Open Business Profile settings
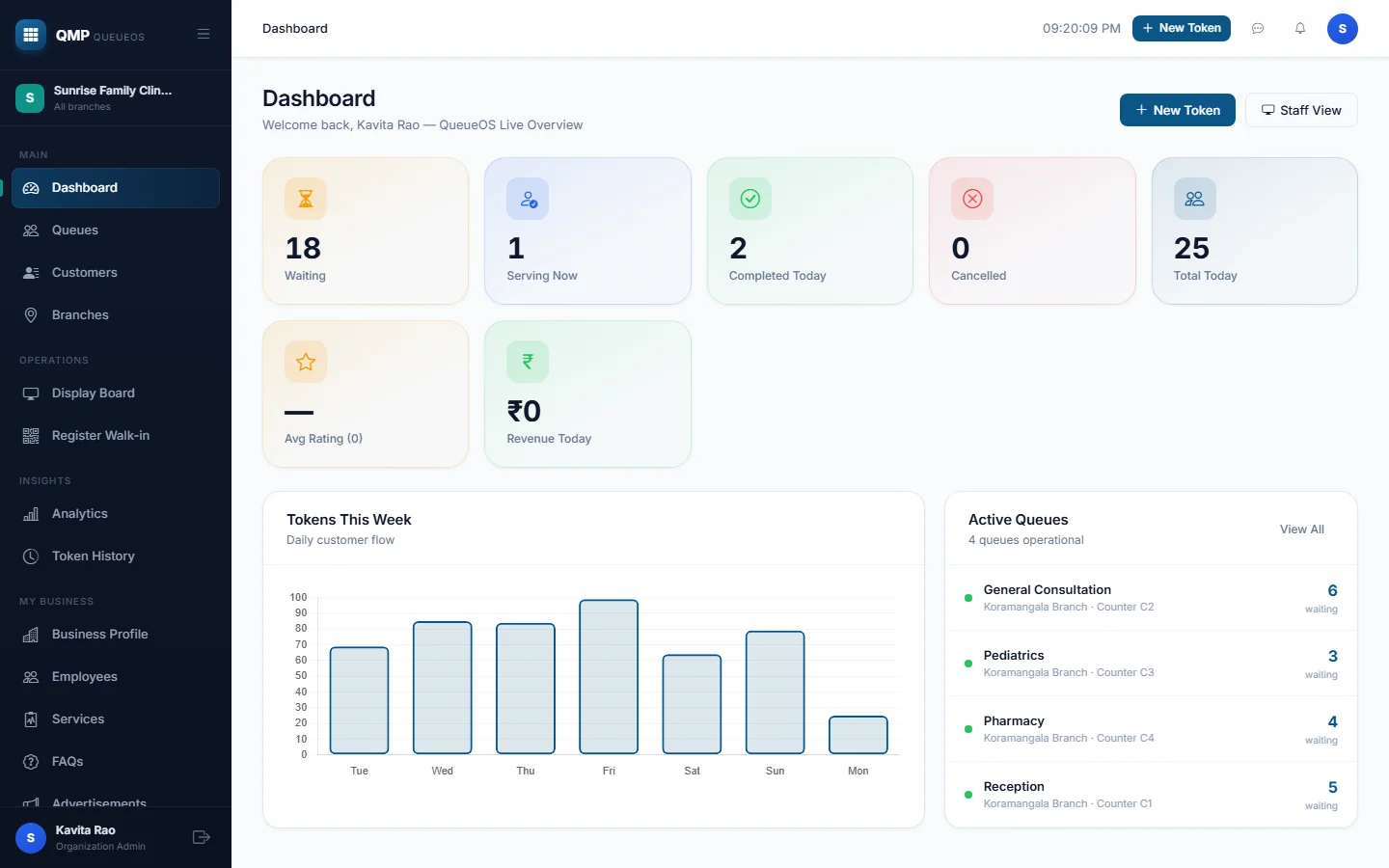1389x868 pixels. pyautogui.click(x=116, y=635)
